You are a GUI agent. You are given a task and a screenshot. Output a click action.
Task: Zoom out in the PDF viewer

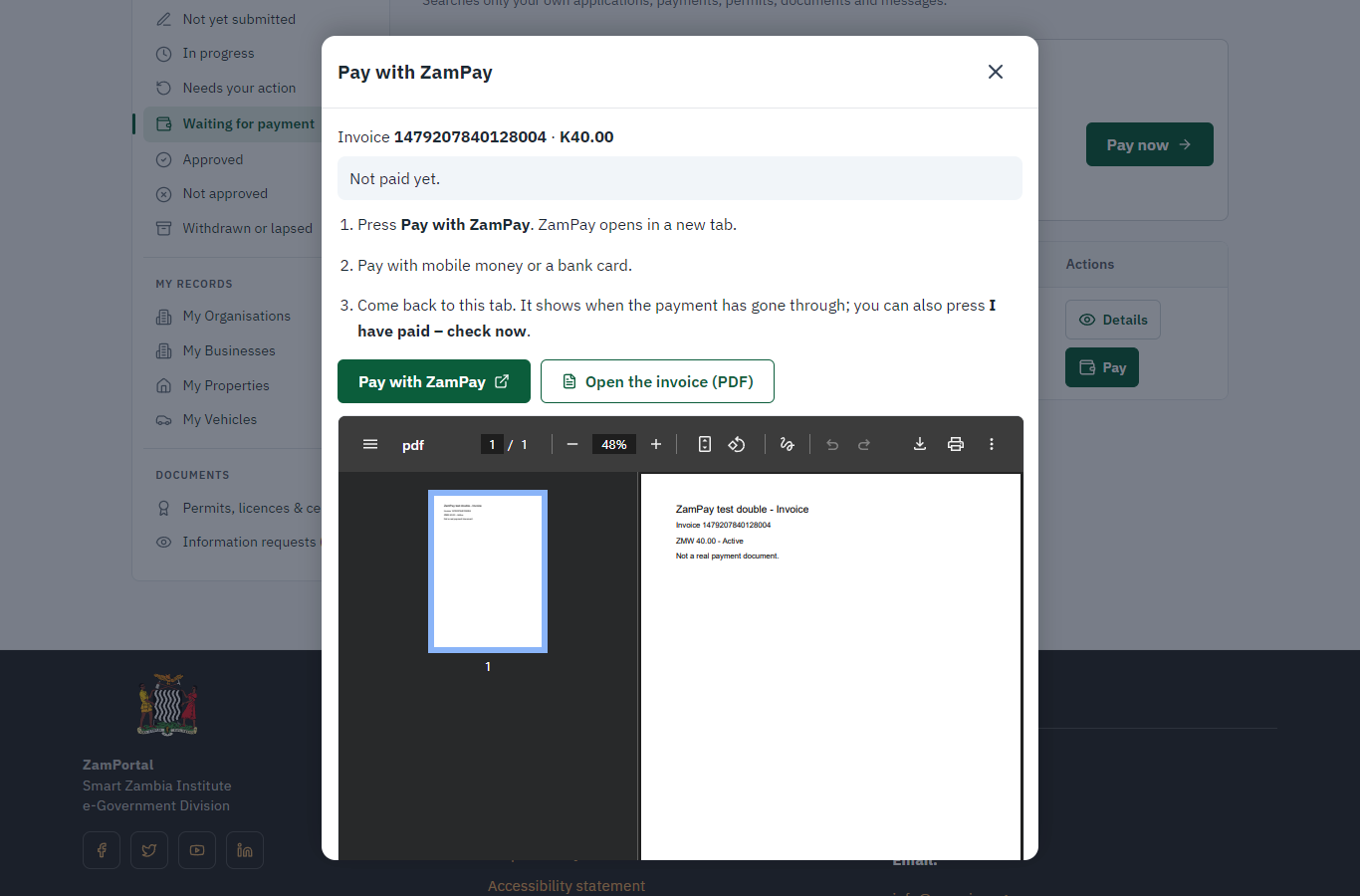tap(572, 444)
